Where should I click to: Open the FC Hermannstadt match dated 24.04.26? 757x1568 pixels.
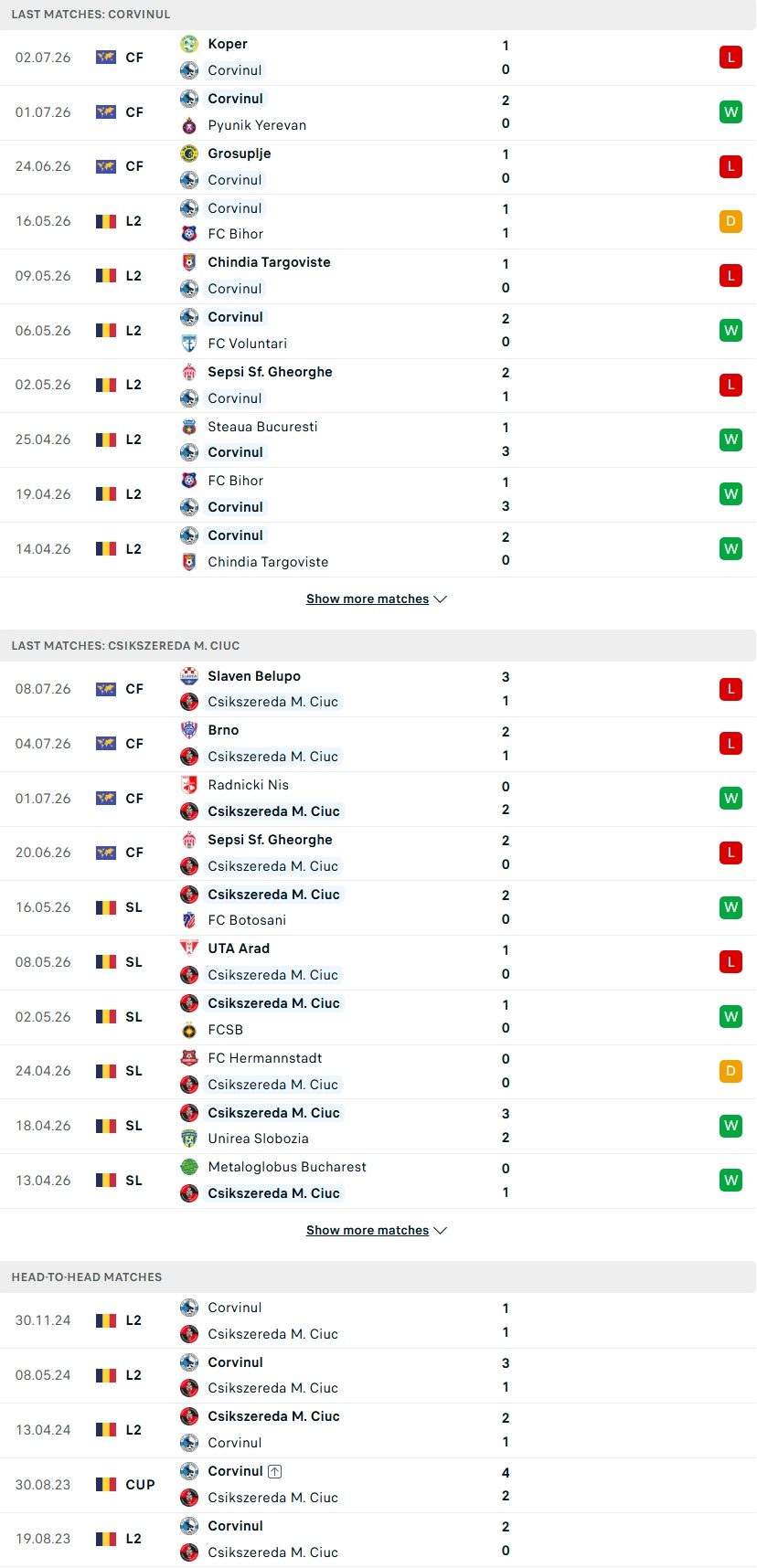pos(378,1071)
